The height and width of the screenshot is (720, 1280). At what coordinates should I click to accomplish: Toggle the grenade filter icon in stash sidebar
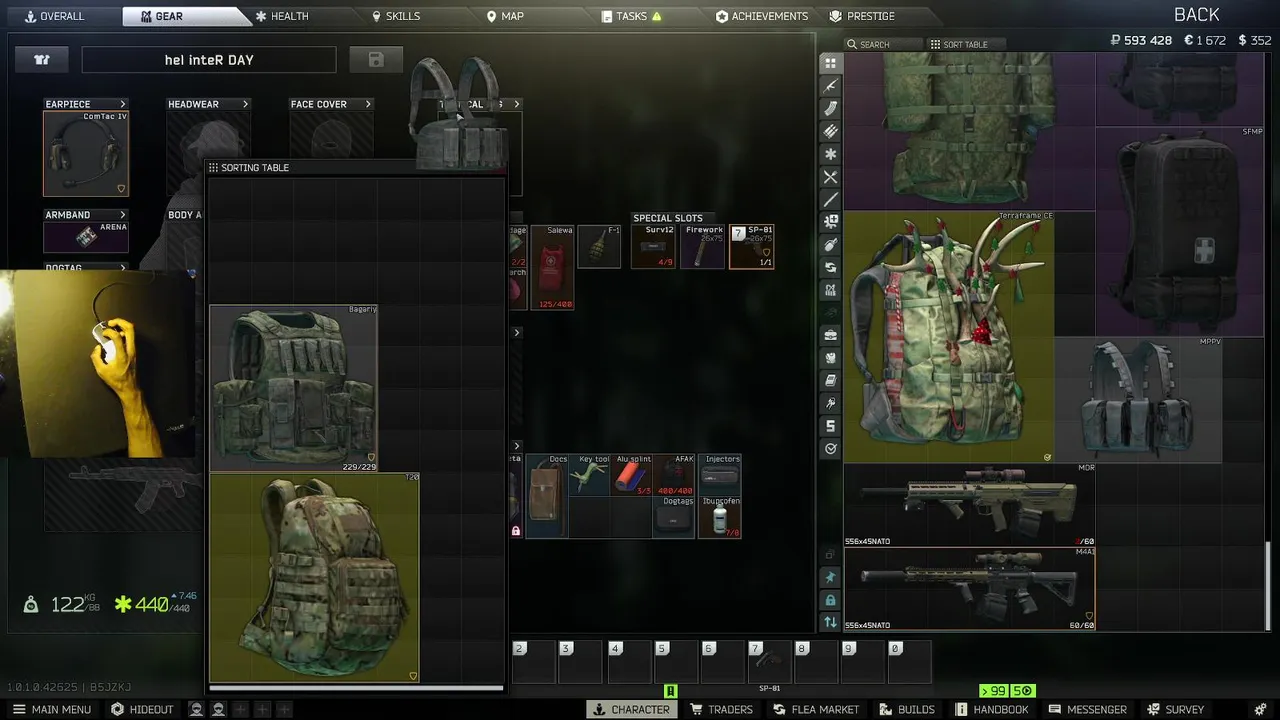coord(830,245)
